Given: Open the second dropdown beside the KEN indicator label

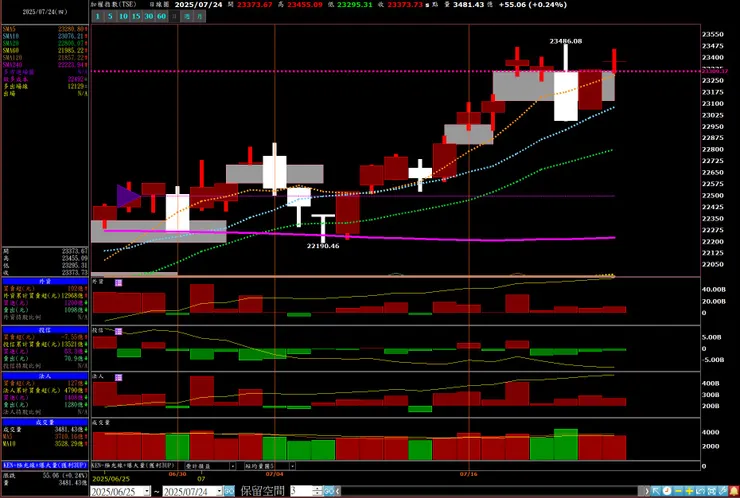Looking at the screenshot, I should pyautogui.click(x=292, y=466).
